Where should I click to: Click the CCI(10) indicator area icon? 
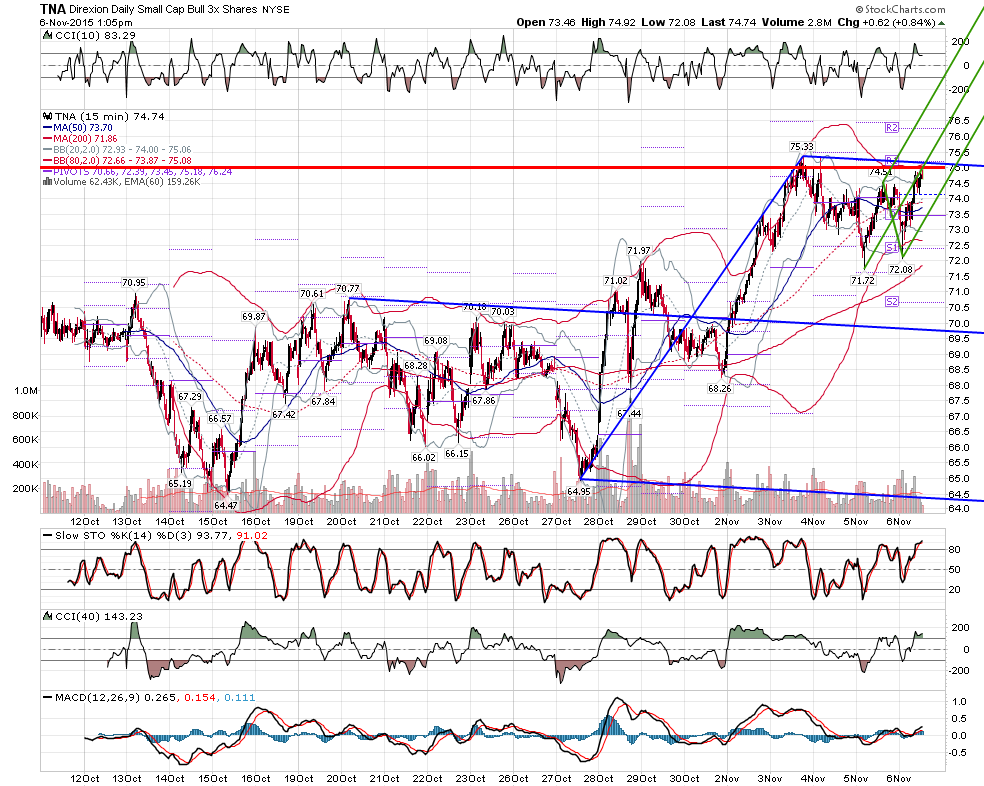[x=47, y=36]
